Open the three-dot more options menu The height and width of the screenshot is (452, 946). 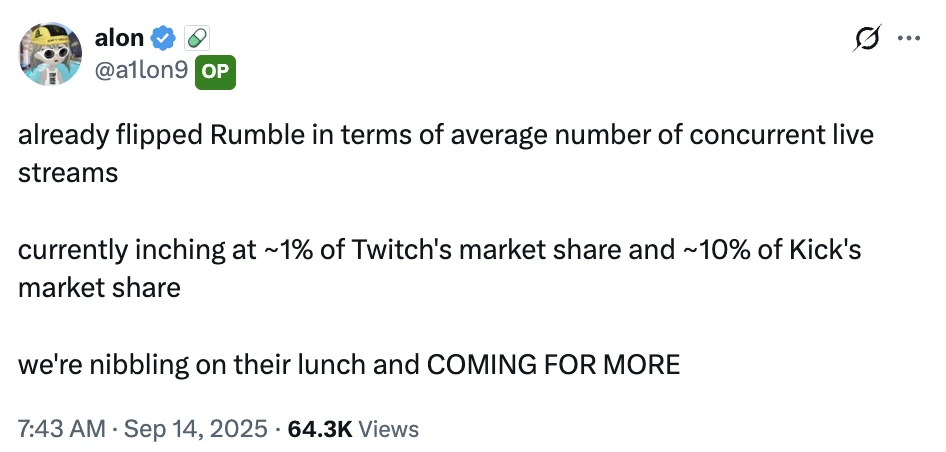[908, 39]
